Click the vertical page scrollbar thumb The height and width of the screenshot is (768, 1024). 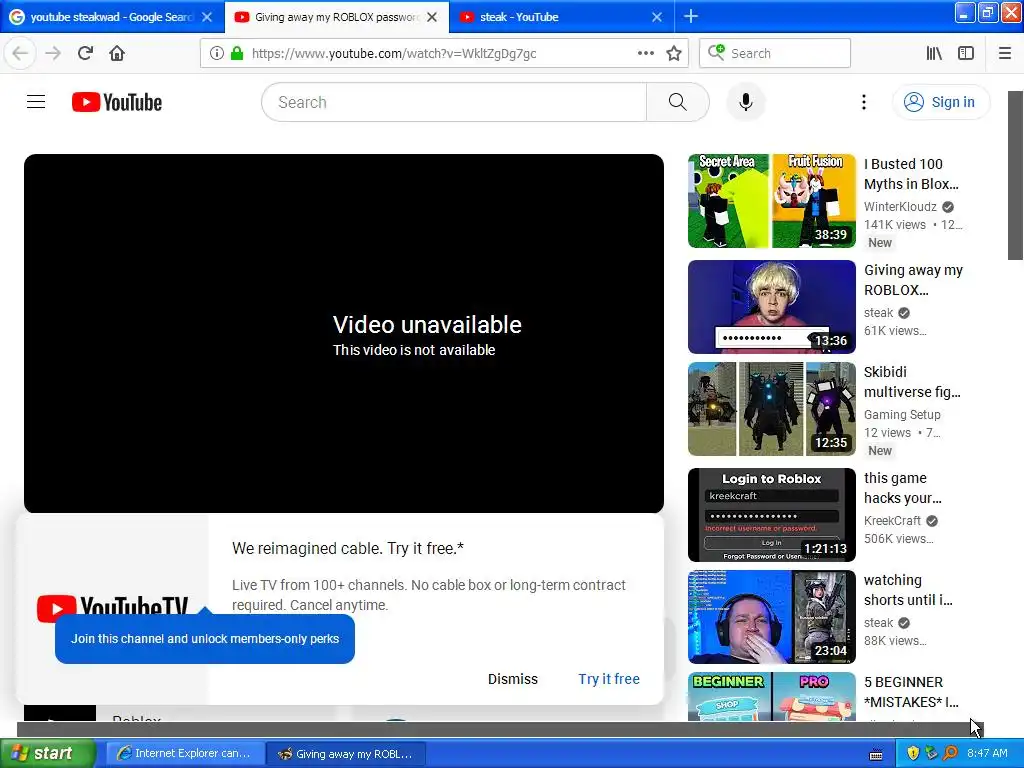tap(1015, 175)
